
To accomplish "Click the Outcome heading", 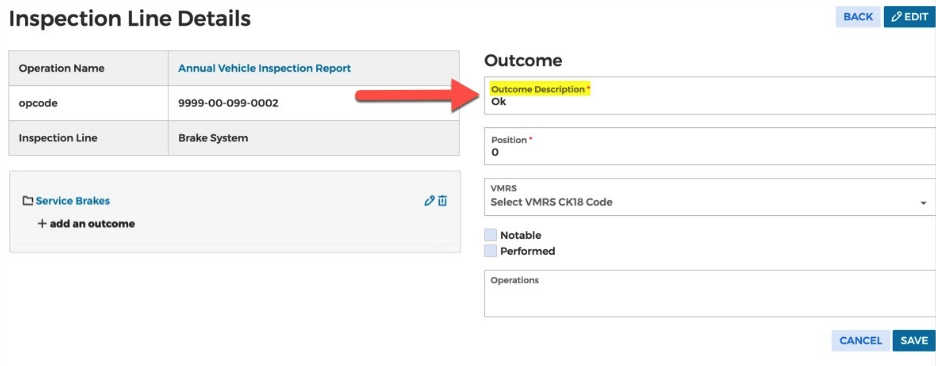I will click(x=523, y=60).
